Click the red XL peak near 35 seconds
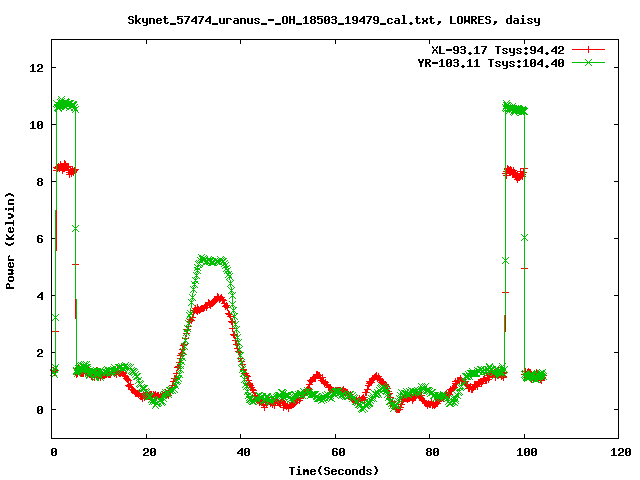 (220, 298)
